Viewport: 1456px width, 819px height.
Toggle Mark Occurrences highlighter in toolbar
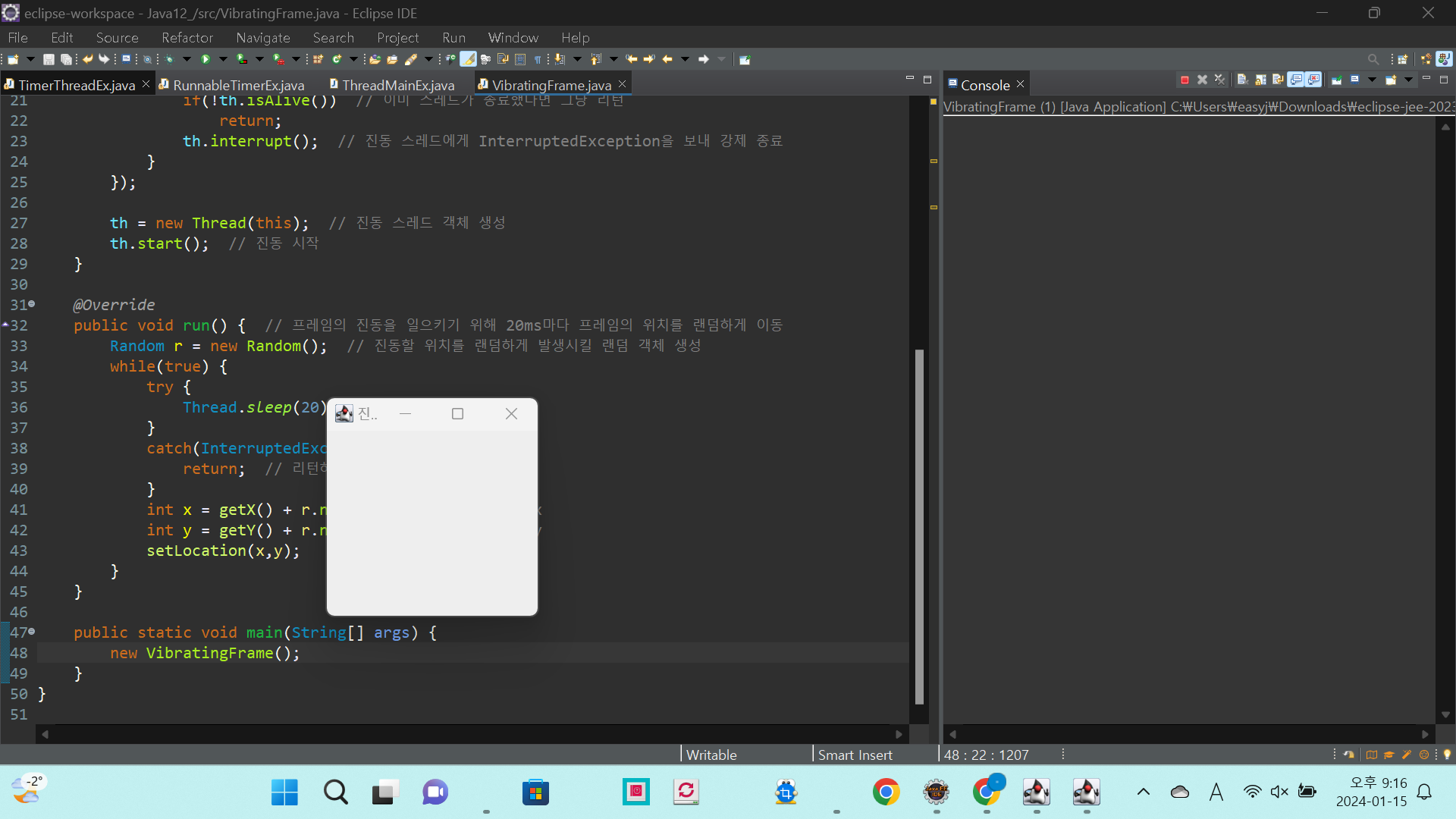pyautogui.click(x=469, y=59)
